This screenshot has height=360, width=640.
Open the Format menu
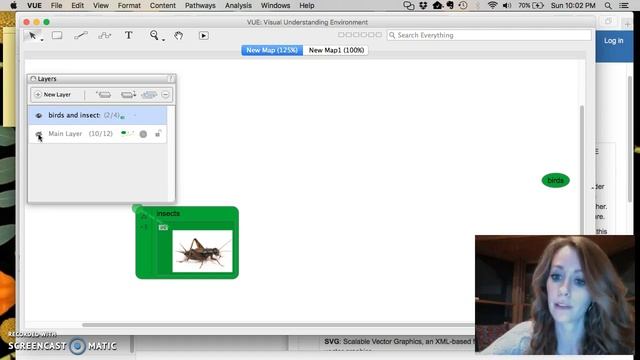pyautogui.click(x=129, y=5)
